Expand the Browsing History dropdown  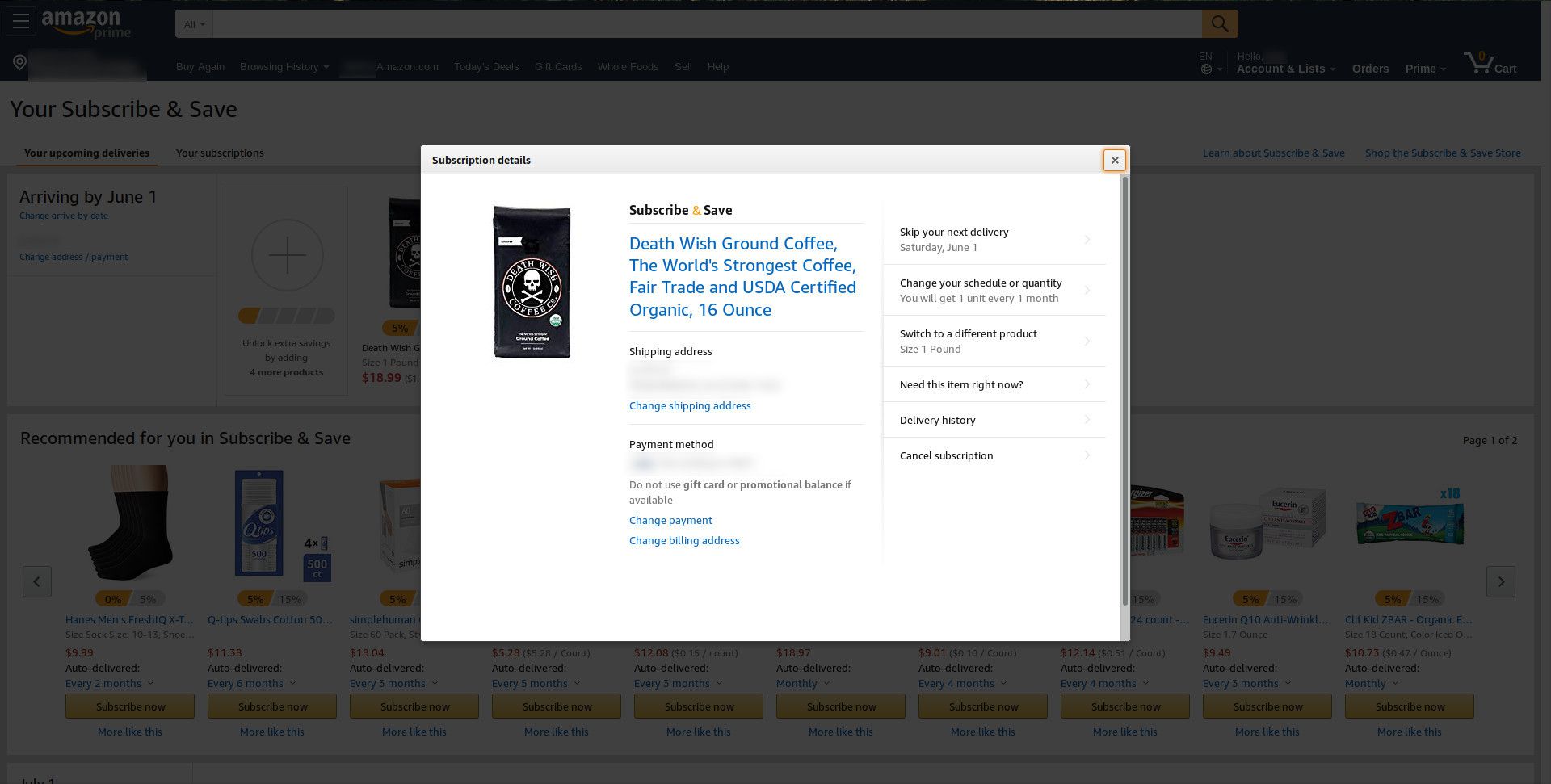point(284,67)
